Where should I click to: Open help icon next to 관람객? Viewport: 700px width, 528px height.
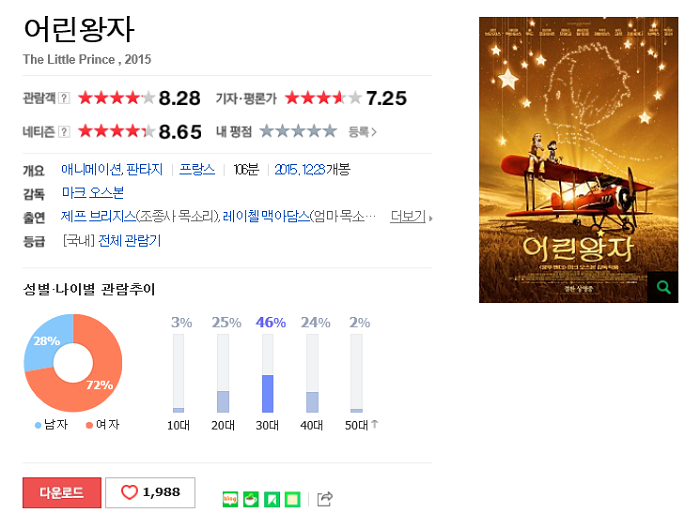[x=64, y=98]
